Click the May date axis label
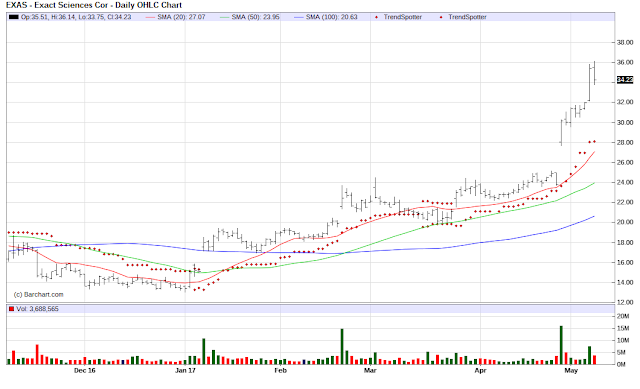 571,371
